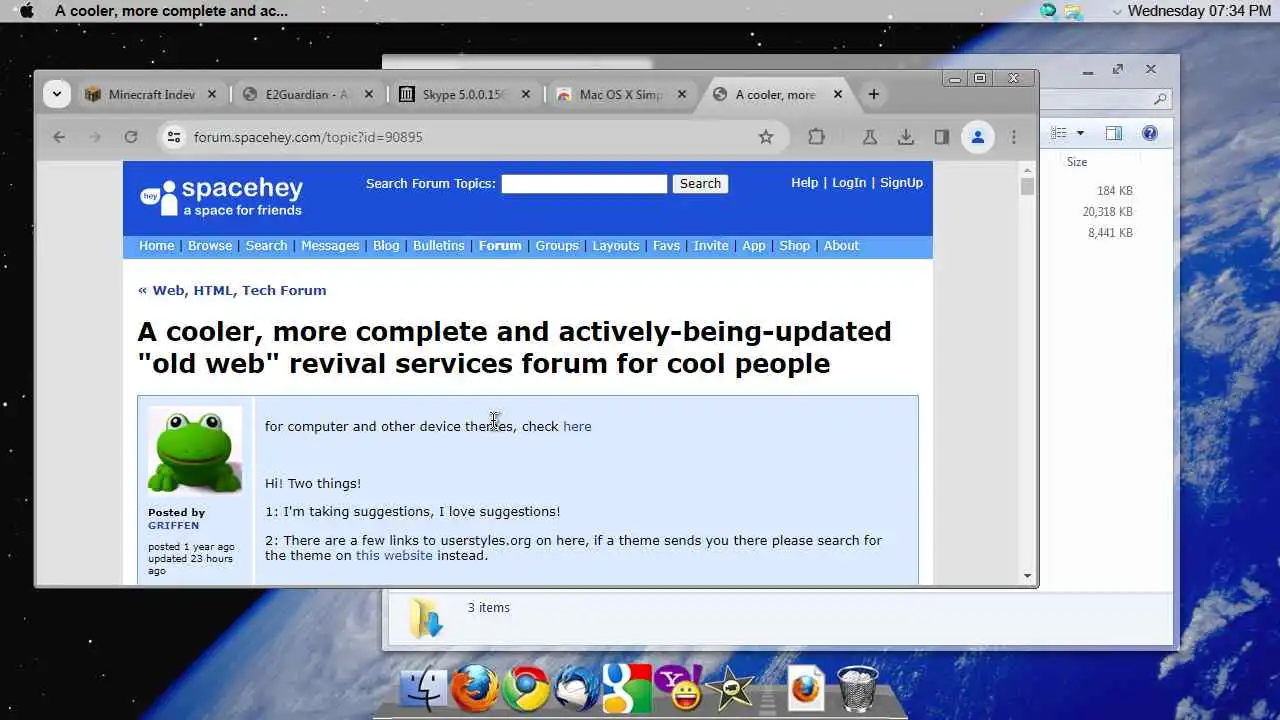This screenshot has height=720, width=1280.
Task: Focus the Search Forum Topics field
Action: tap(584, 183)
